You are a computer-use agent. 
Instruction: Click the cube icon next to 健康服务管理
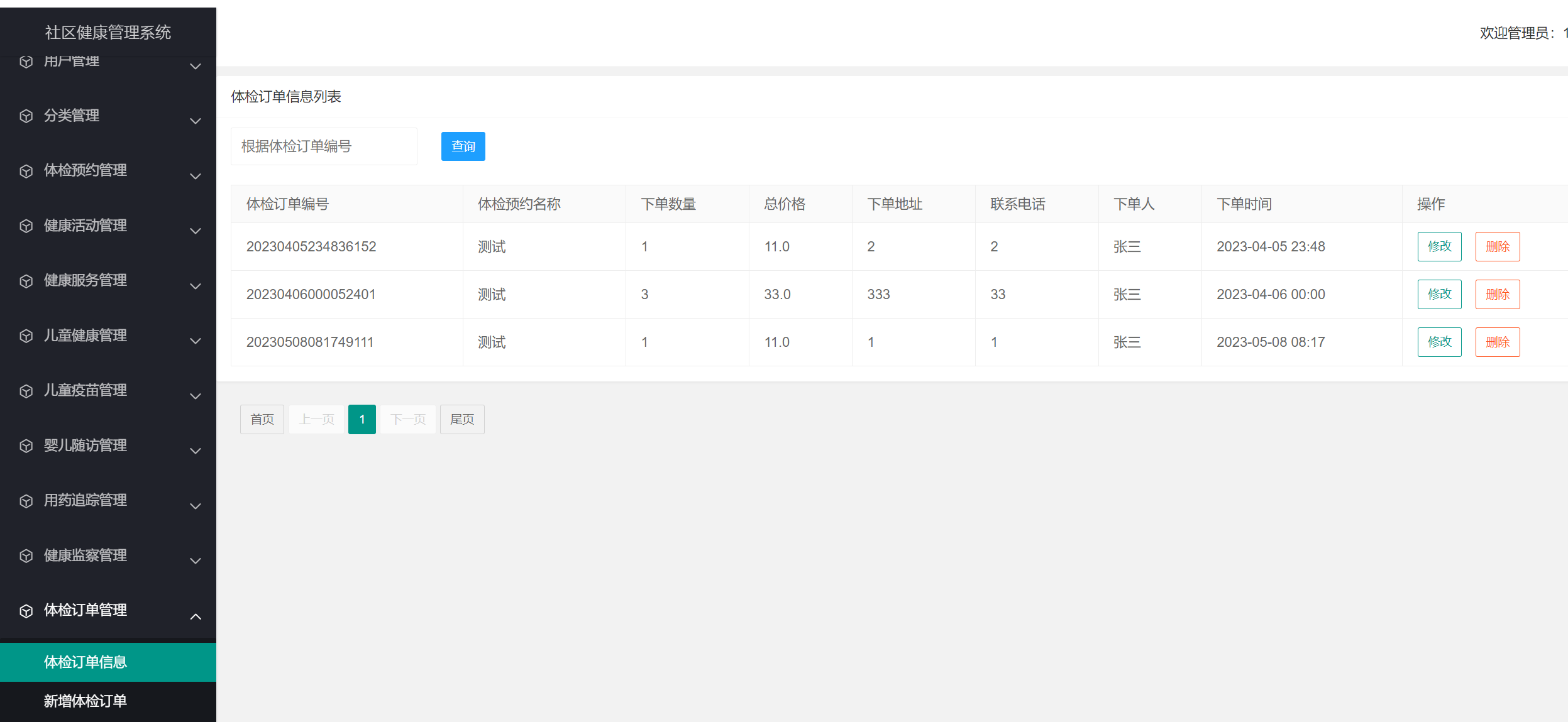26,281
